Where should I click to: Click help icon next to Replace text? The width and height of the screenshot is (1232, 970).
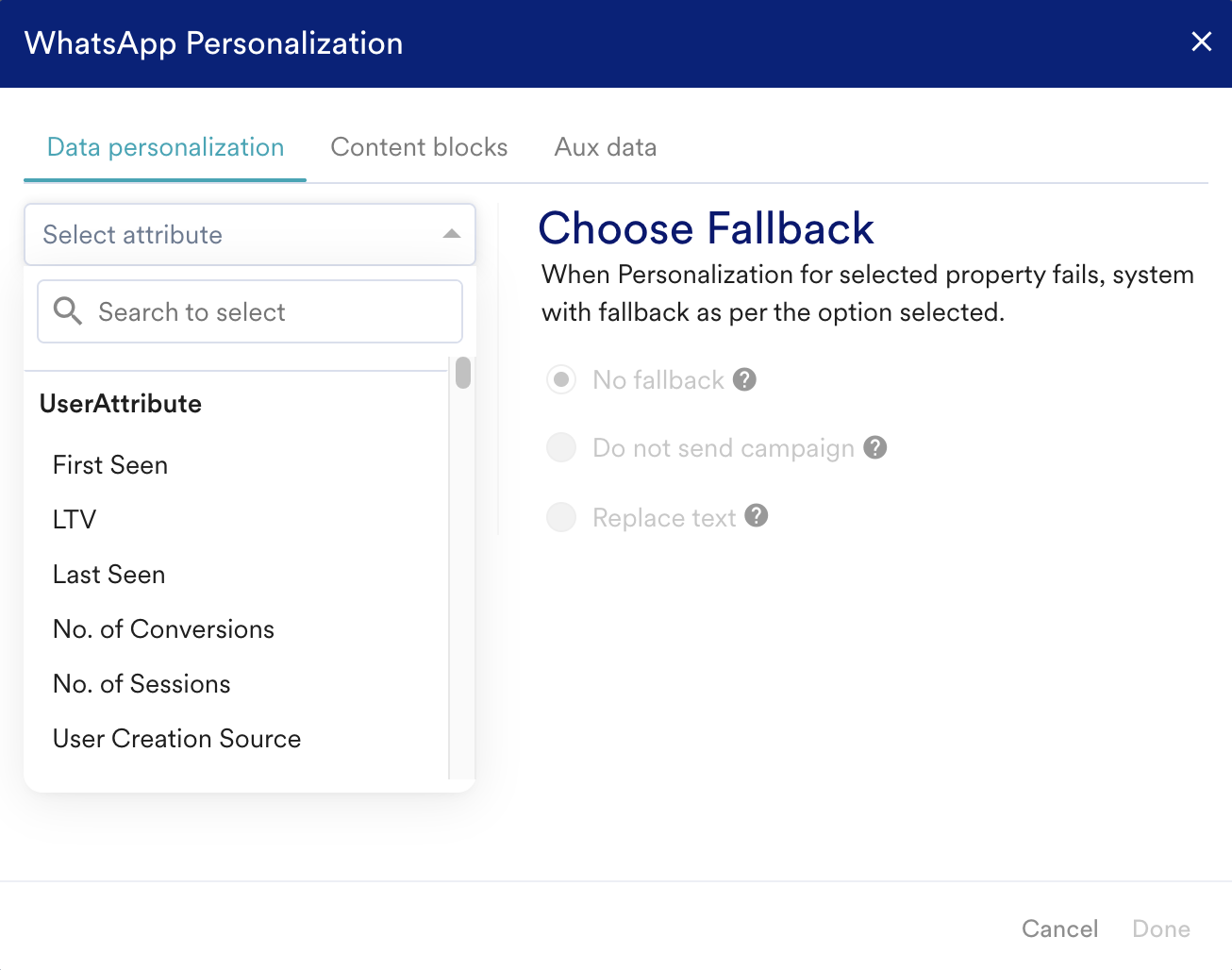point(757,516)
